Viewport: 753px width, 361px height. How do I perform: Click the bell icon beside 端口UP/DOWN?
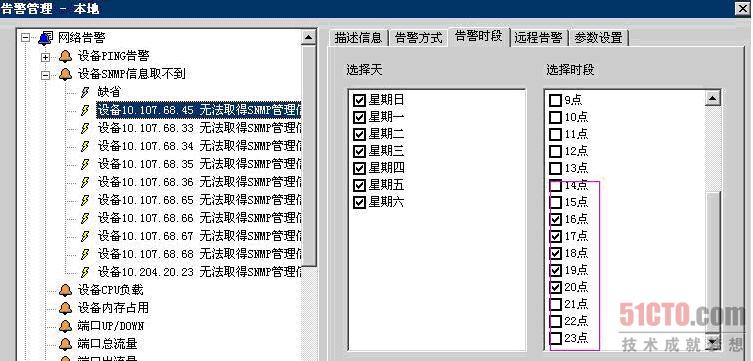(x=65, y=326)
